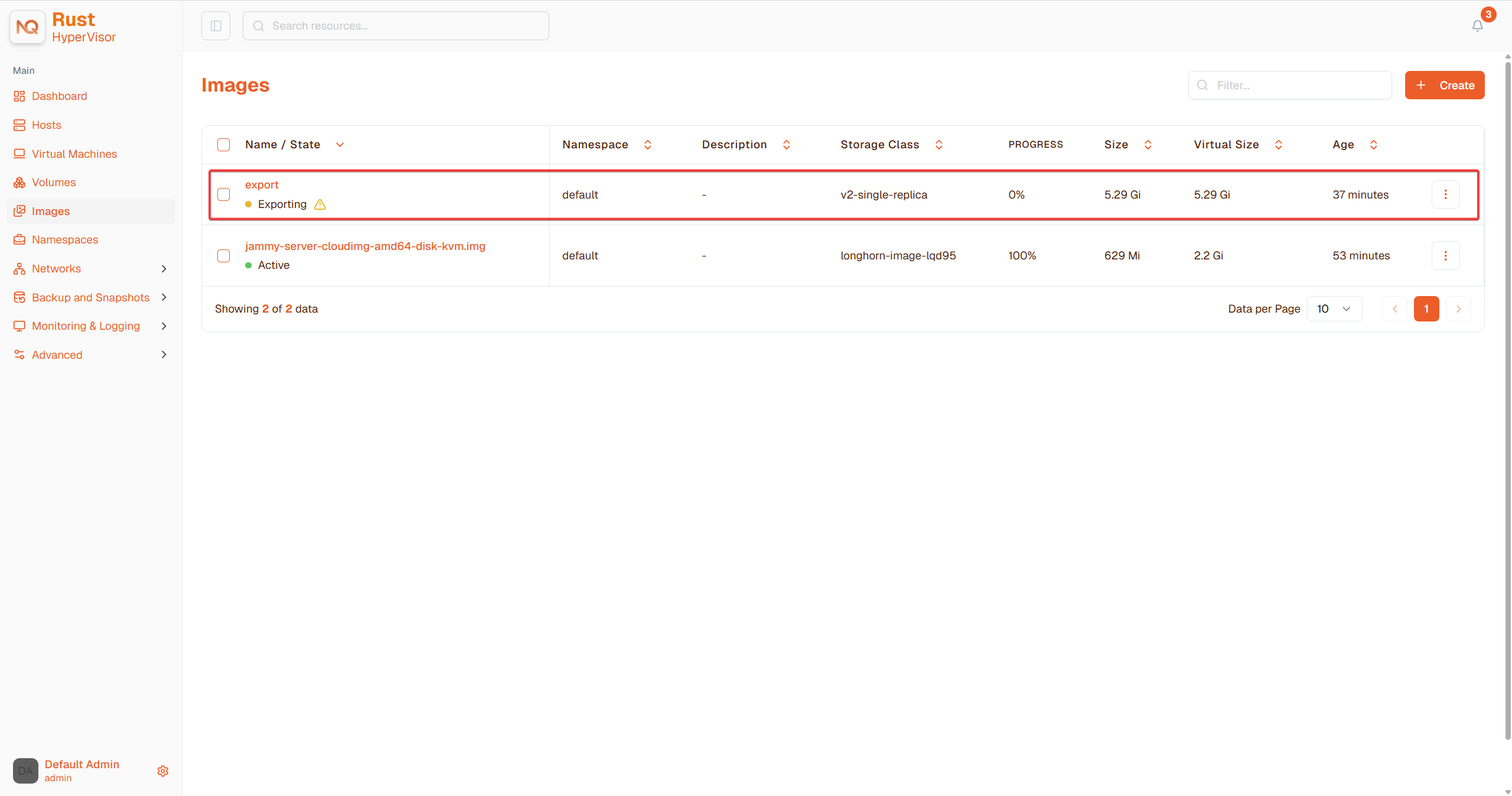Click the Search resources input
The image size is (1512, 796).
[x=396, y=26]
